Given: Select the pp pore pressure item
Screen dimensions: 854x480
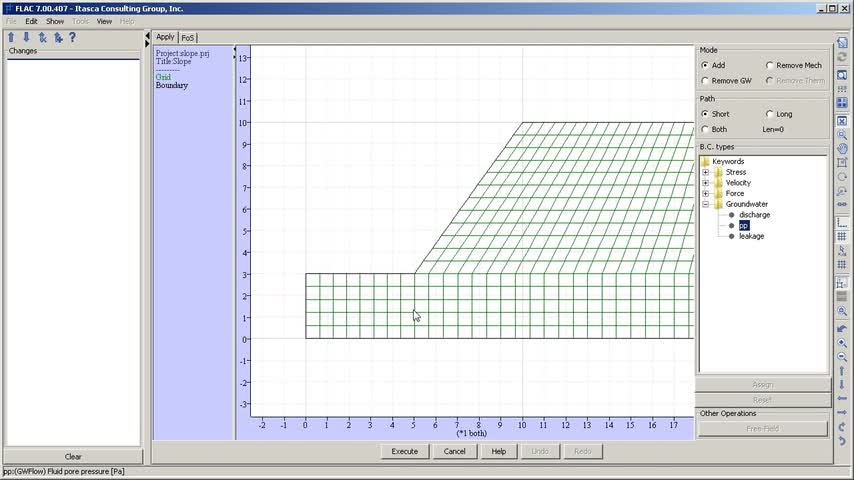Looking at the screenshot, I should tap(744, 226).
